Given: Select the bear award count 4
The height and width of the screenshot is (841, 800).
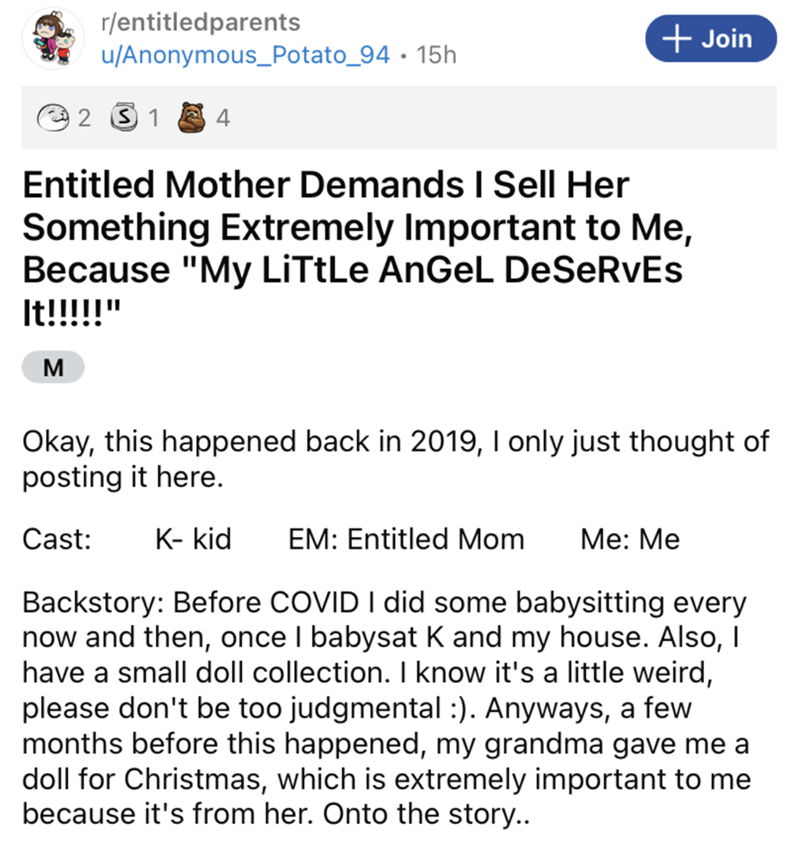Looking at the screenshot, I should 223,118.
